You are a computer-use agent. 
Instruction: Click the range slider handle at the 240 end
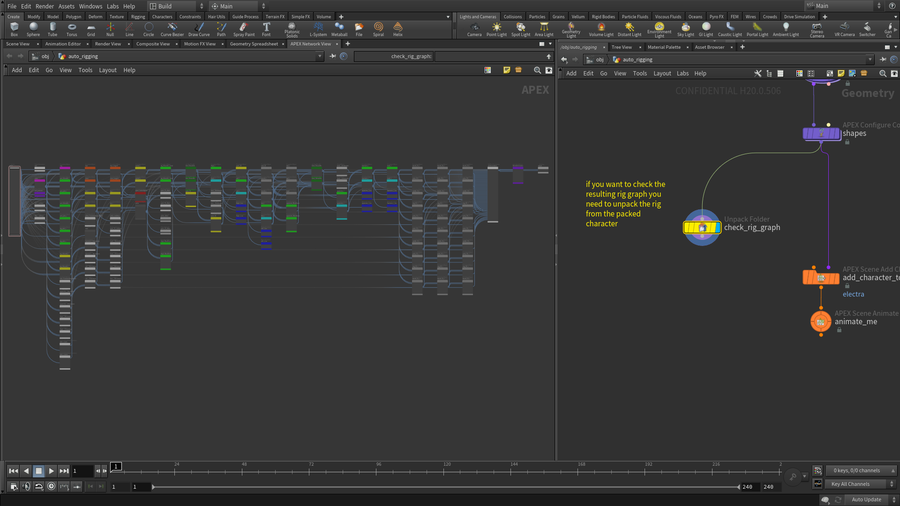coord(739,486)
